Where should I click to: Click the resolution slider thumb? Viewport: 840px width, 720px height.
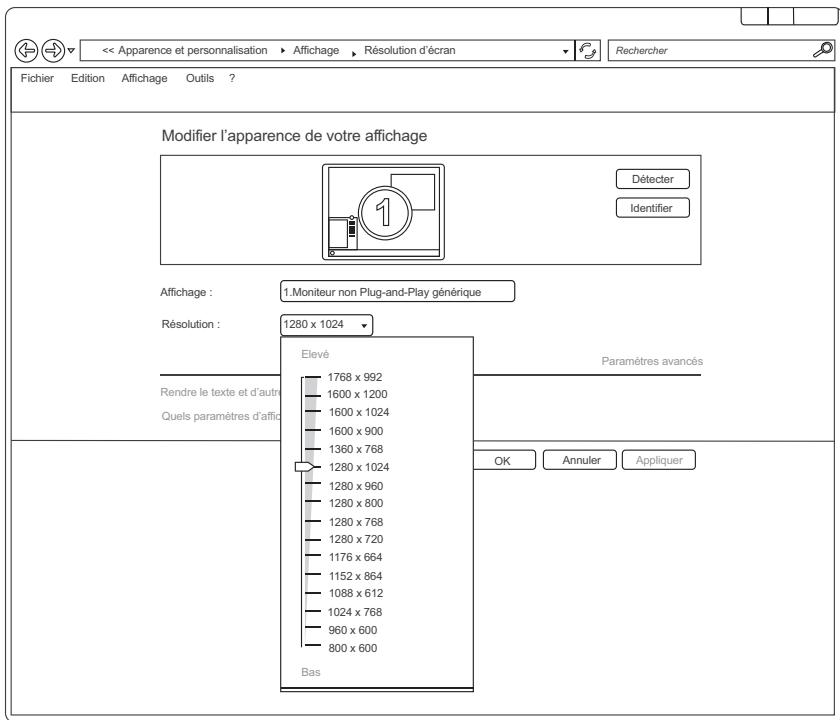pyautogui.click(x=304, y=467)
